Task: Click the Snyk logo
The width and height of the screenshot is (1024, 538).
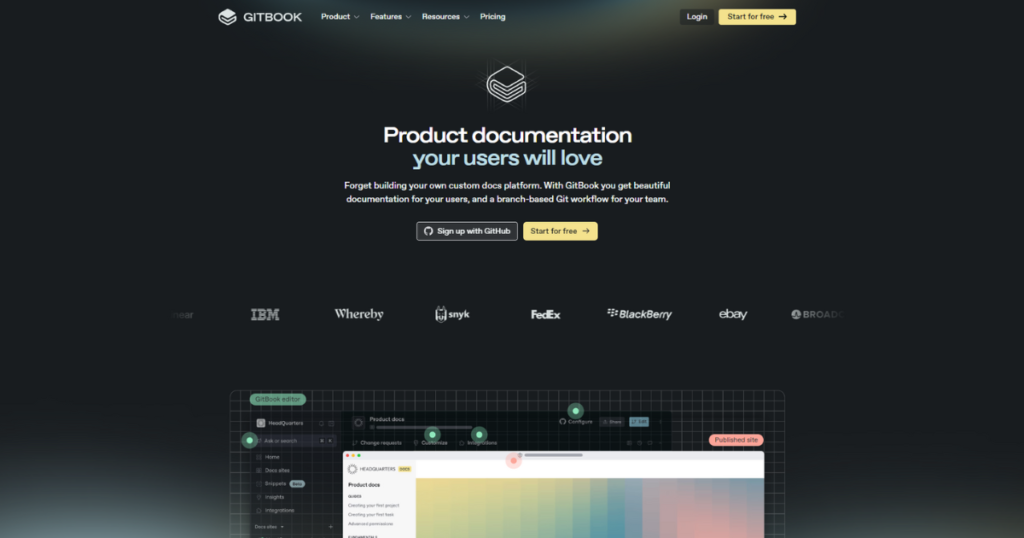Action: click(x=453, y=314)
